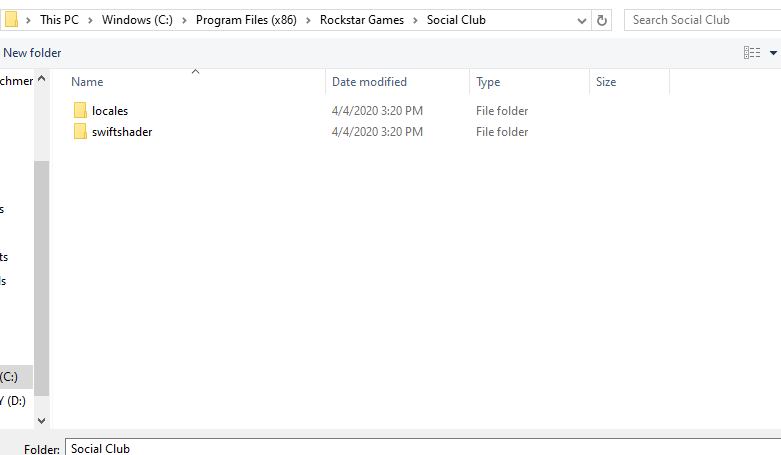Click the navigation pane scrollbar thumb
This screenshot has width=781, height=455.
[42, 278]
